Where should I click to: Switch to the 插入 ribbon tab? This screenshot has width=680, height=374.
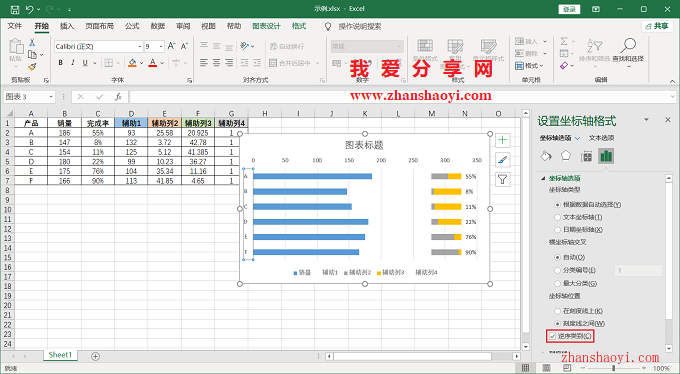[x=67, y=26]
